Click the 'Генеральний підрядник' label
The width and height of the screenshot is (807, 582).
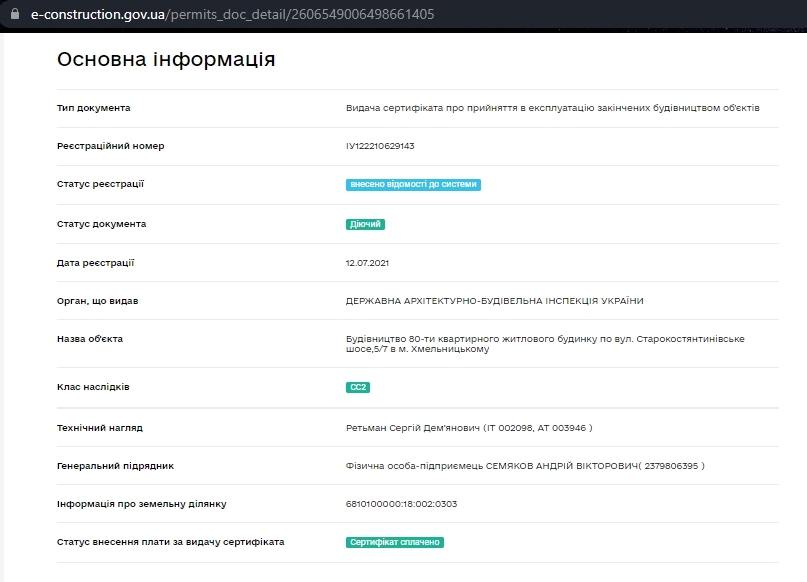pos(115,466)
